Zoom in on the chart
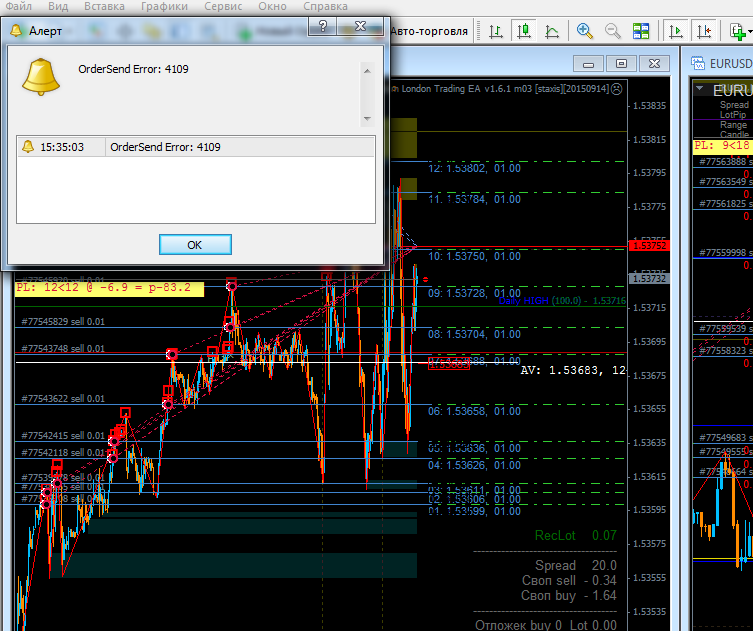 coord(584,32)
